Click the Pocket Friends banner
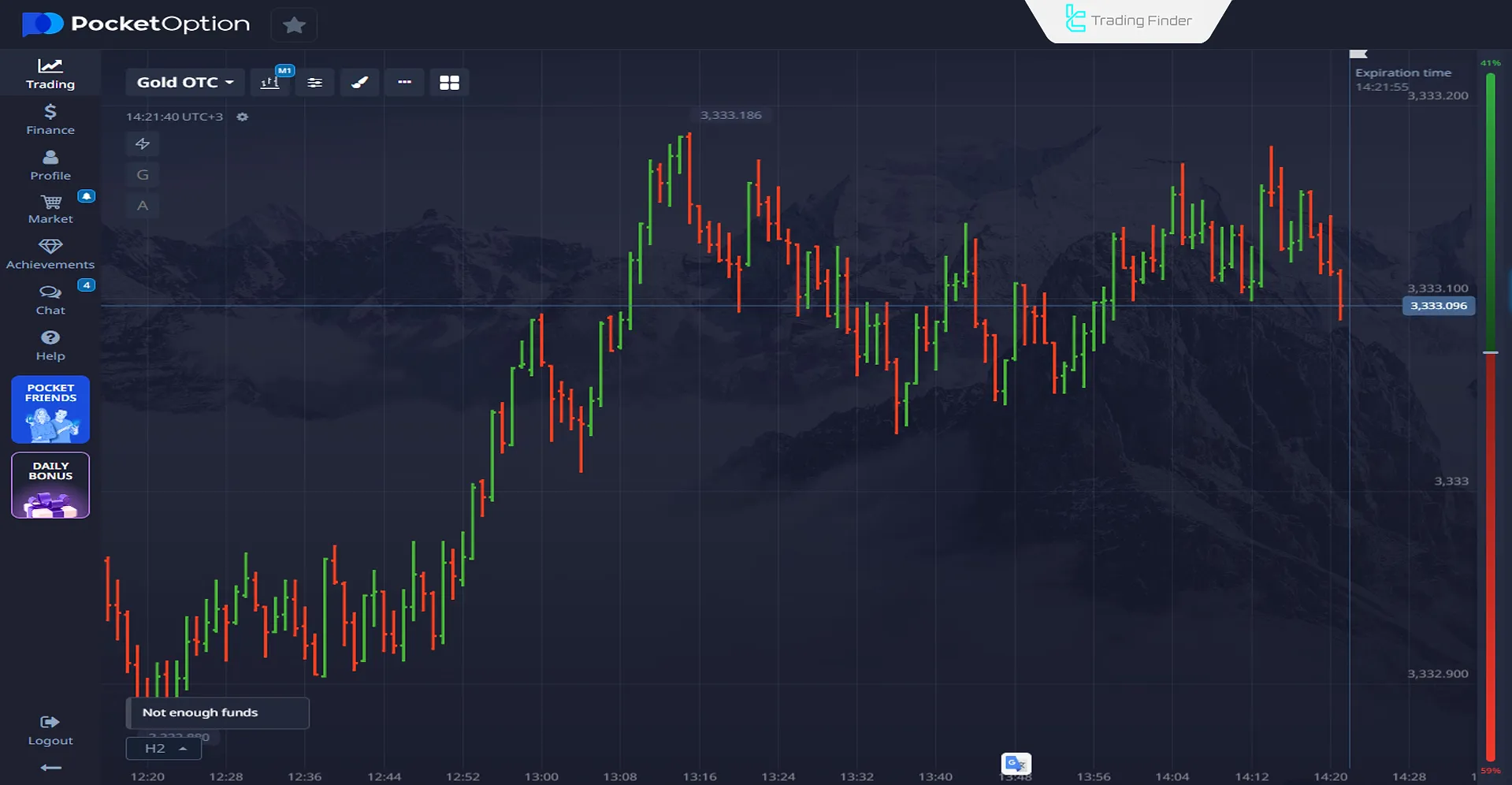1512x785 pixels. [x=50, y=410]
